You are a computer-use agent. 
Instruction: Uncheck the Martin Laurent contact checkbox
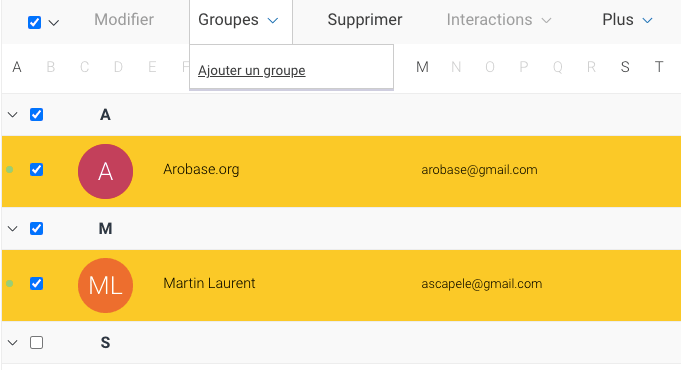[36, 284]
